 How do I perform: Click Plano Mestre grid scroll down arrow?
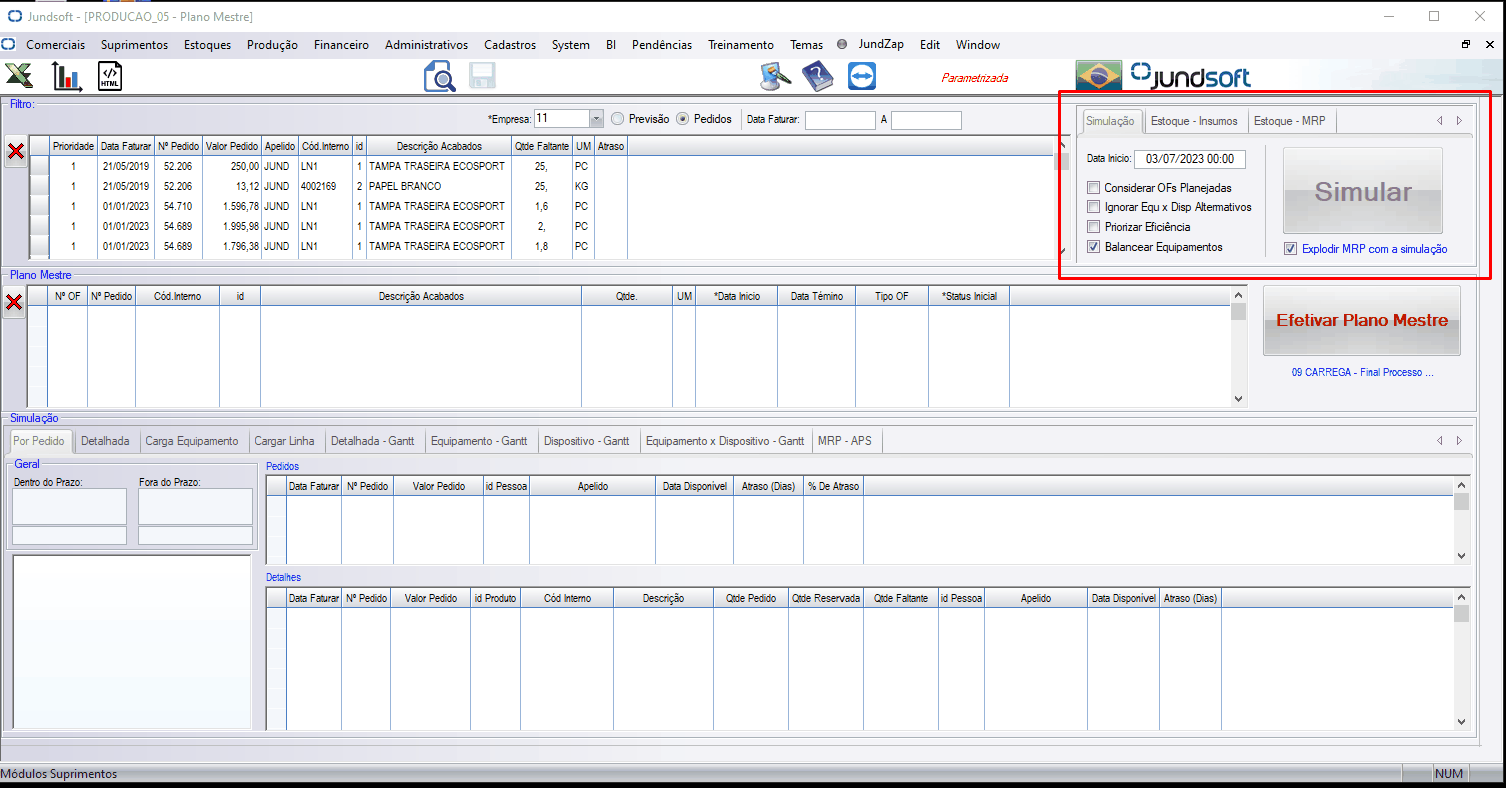(x=1239, y=398)
